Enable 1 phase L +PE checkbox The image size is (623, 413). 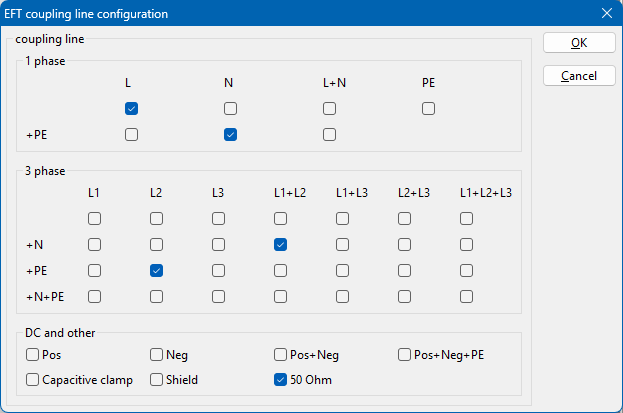131,134
